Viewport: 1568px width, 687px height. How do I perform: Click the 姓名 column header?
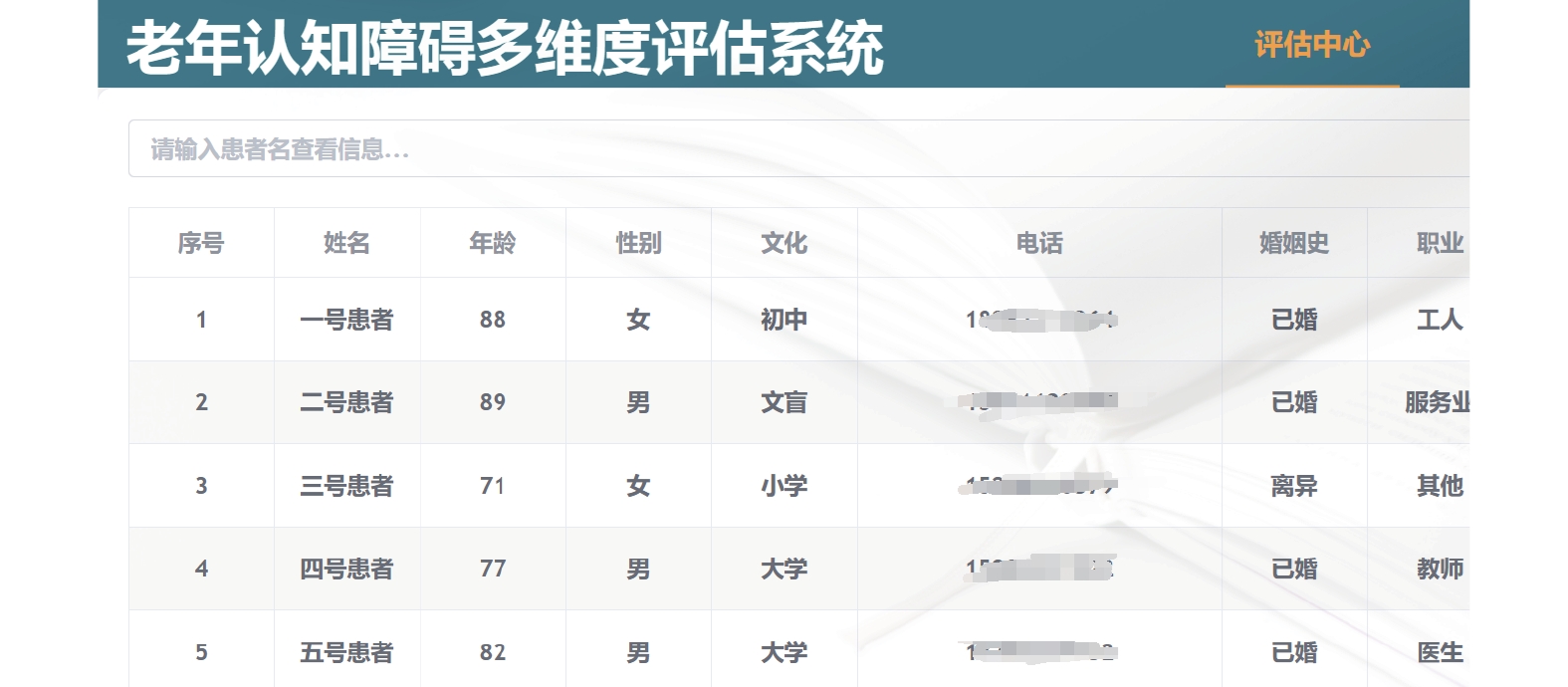coord(346,243)
